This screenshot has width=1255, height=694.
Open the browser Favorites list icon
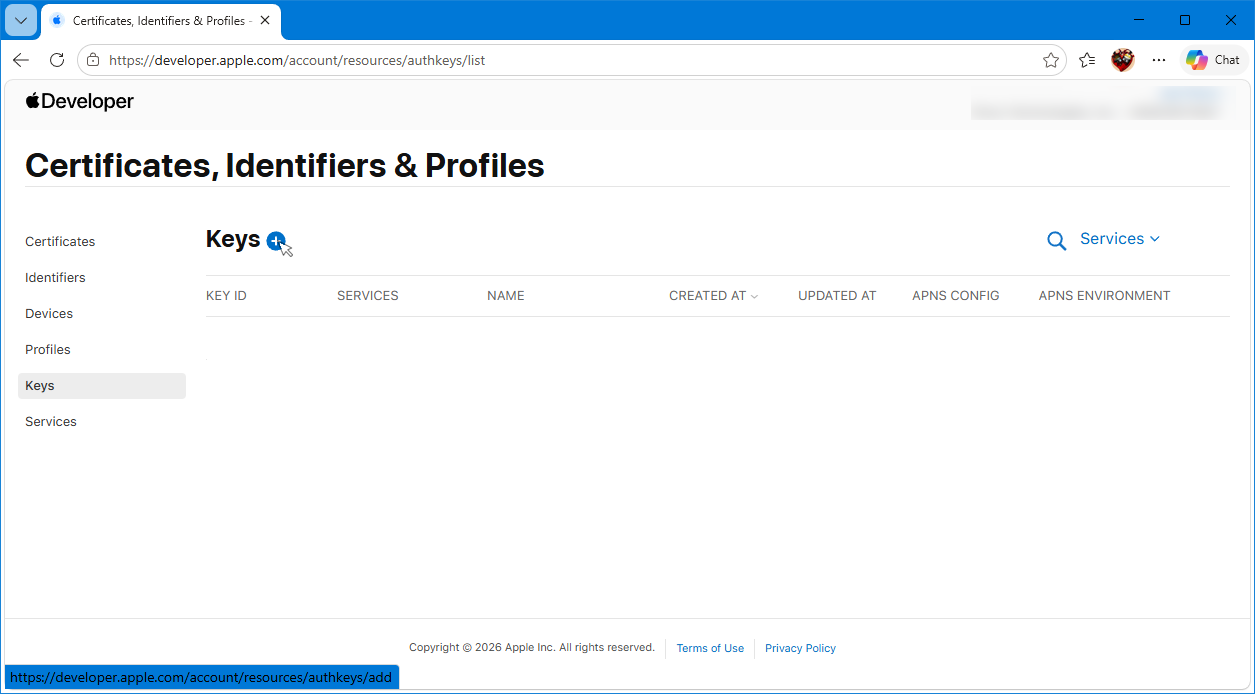(1087, 60)
